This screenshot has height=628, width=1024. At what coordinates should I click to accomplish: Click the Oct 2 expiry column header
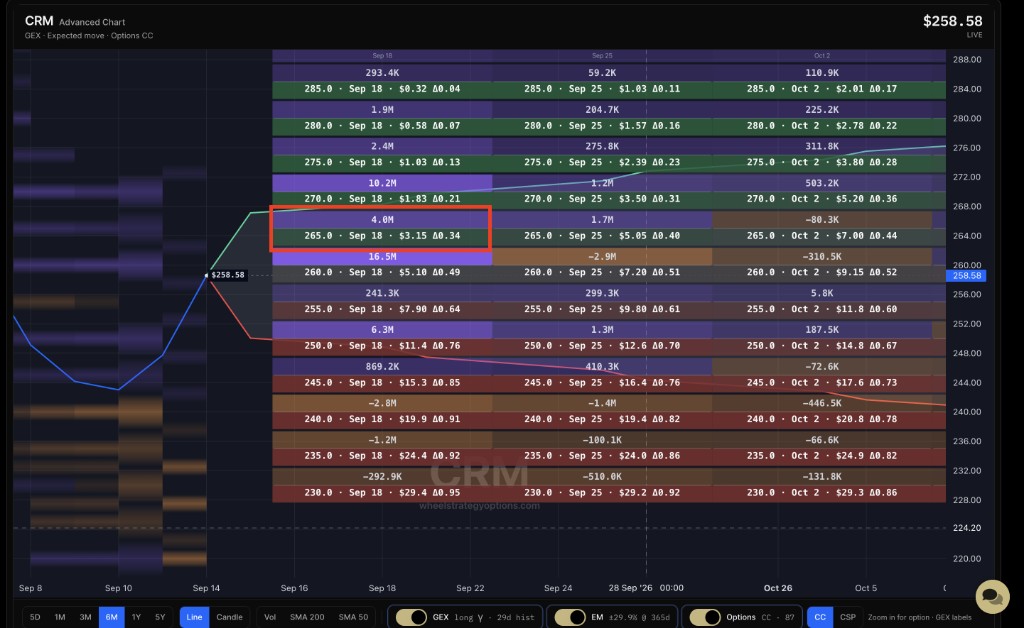tap(822, 55)
